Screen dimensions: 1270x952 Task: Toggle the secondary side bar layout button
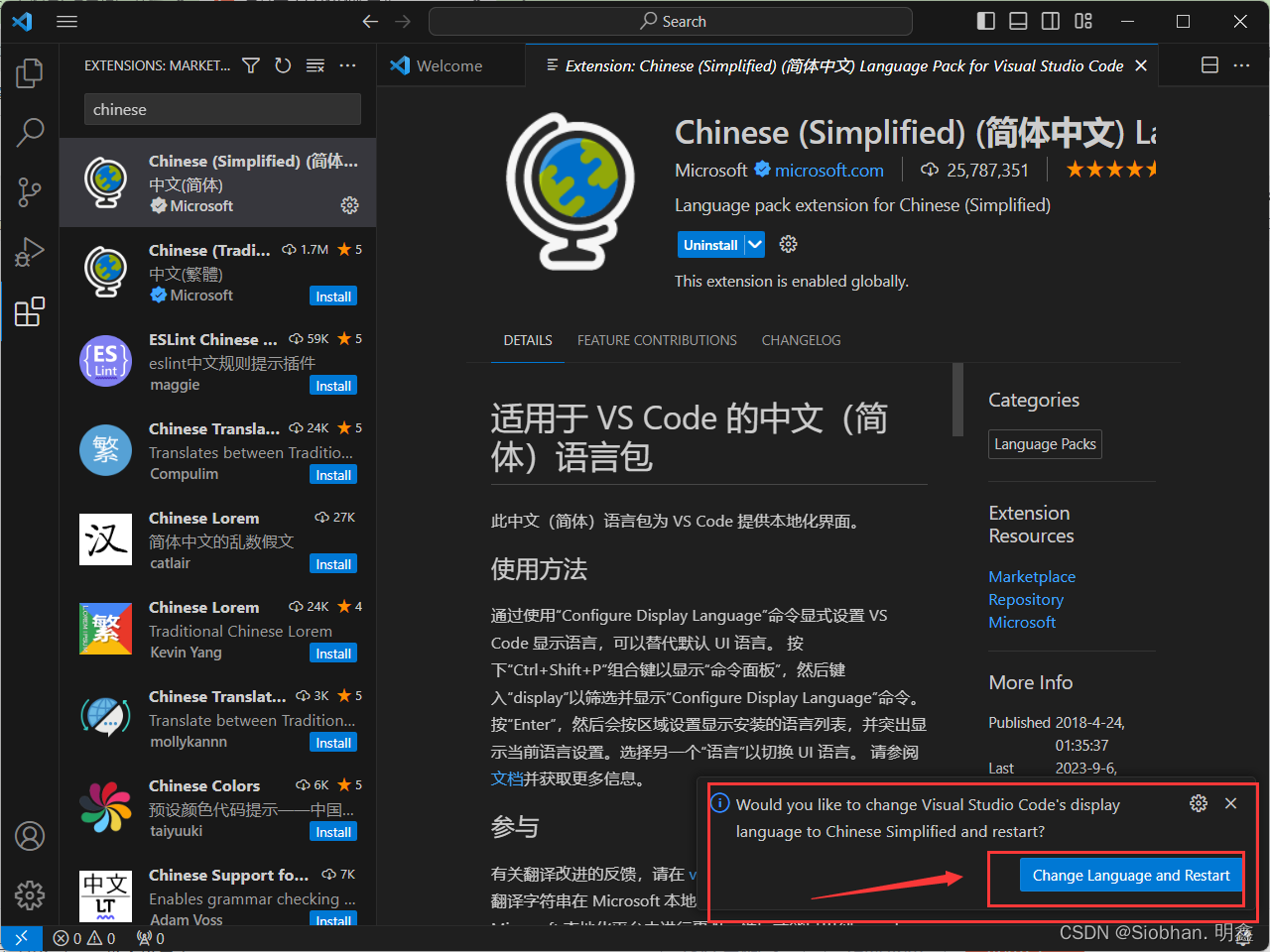(1050, 21)
